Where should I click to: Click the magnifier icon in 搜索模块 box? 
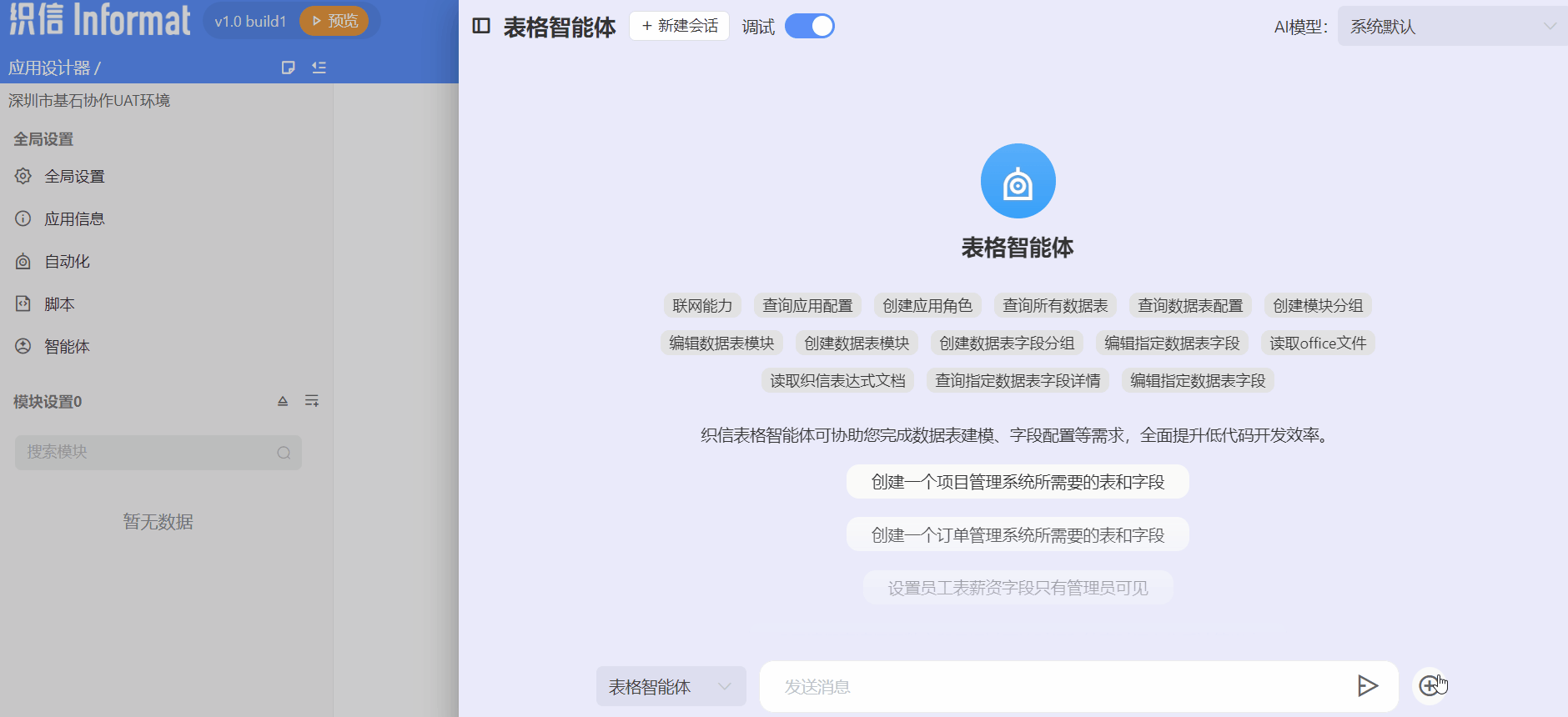click(284, 453)
